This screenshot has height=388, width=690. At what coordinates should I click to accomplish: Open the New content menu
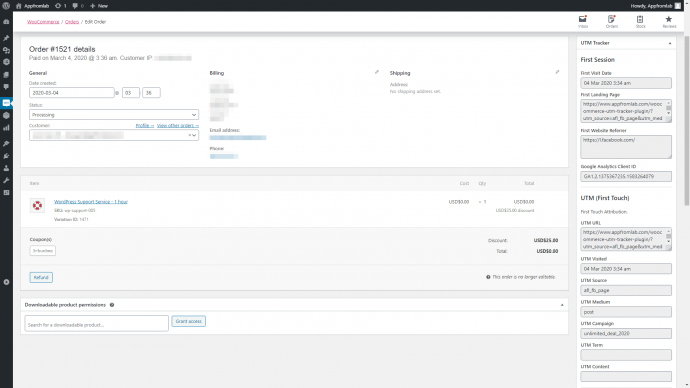tap(99, 6)
